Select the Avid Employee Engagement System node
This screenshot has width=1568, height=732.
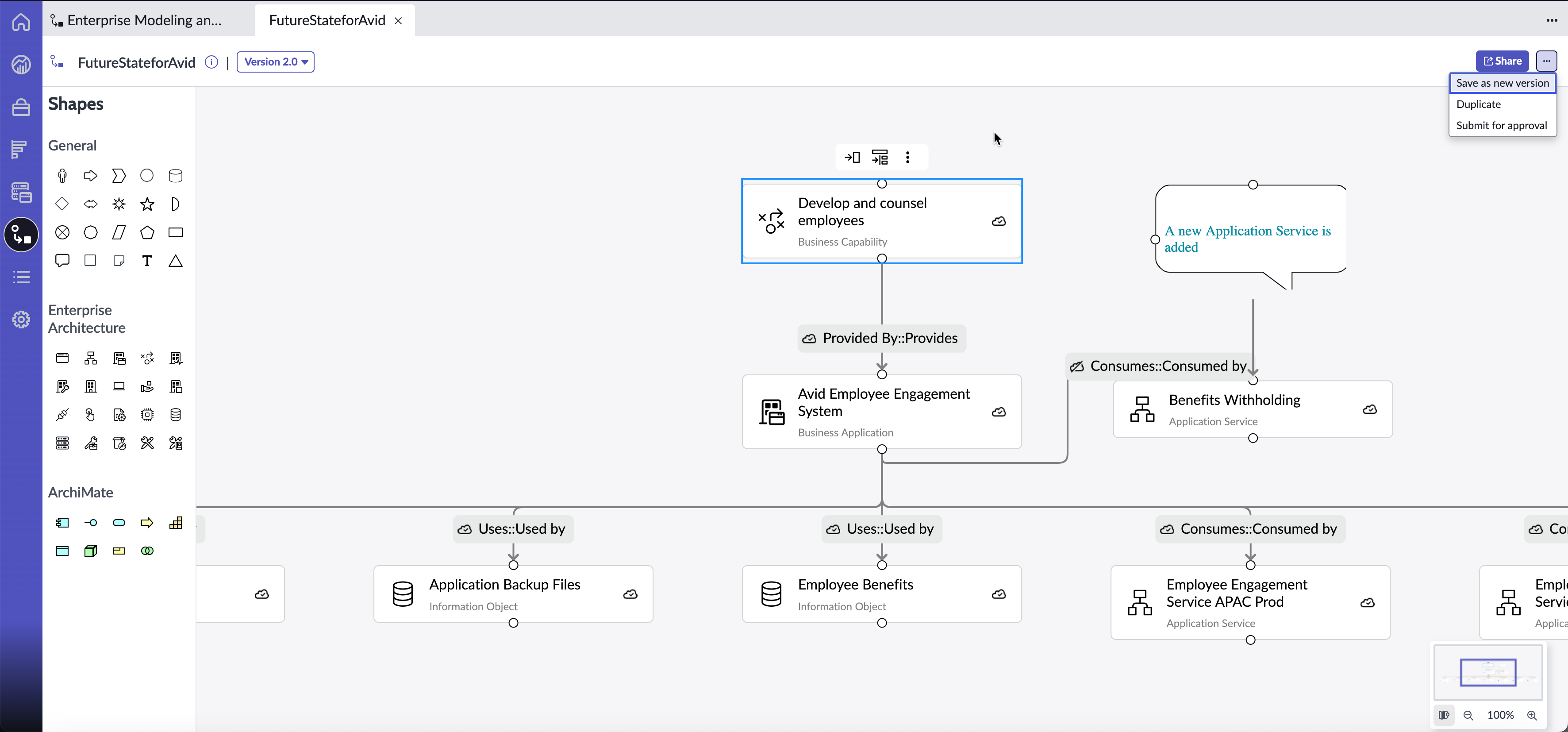[x=881, y=412]
